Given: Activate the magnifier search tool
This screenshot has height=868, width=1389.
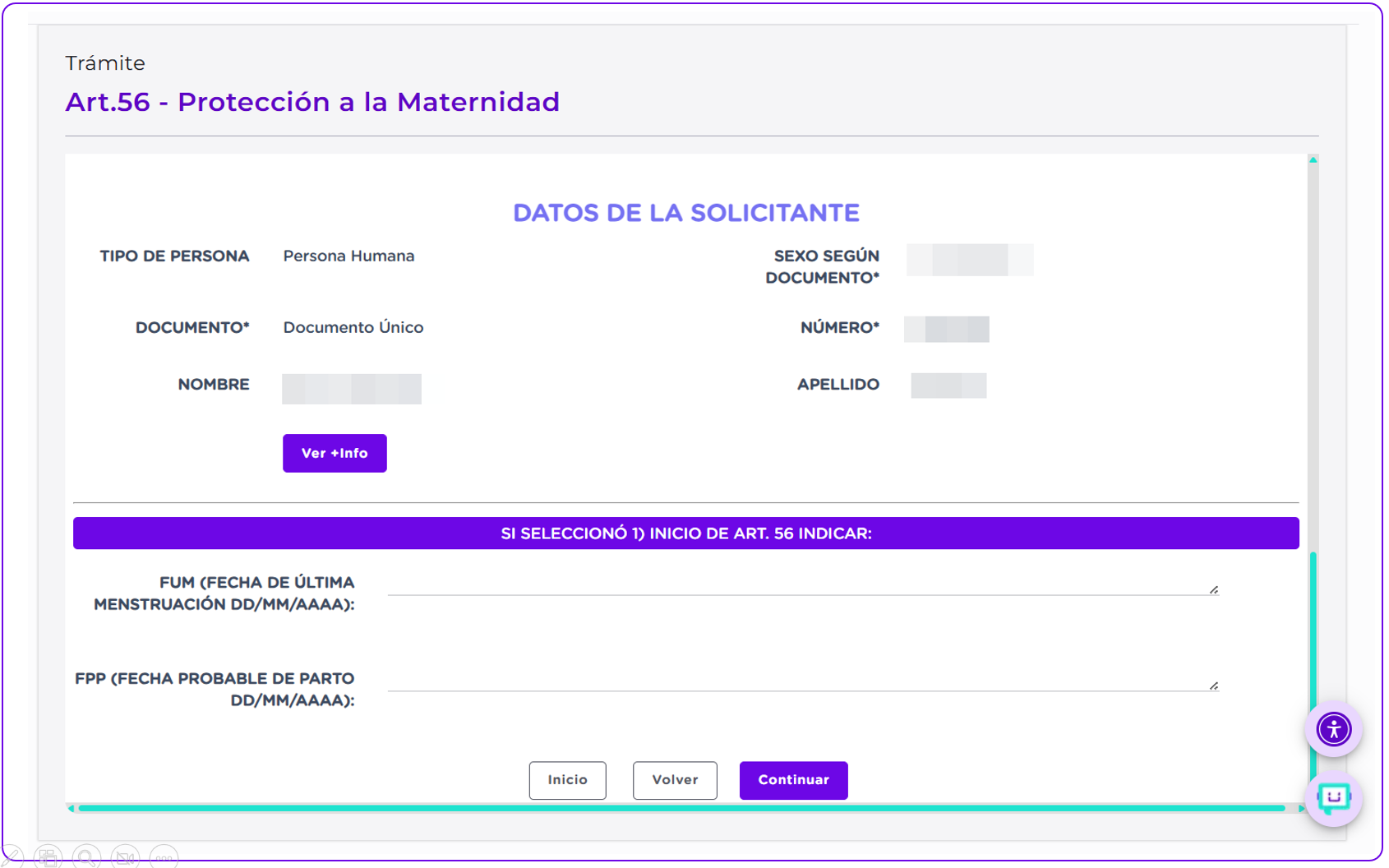Looking at the screenshot, I should (x=86, y=856).
